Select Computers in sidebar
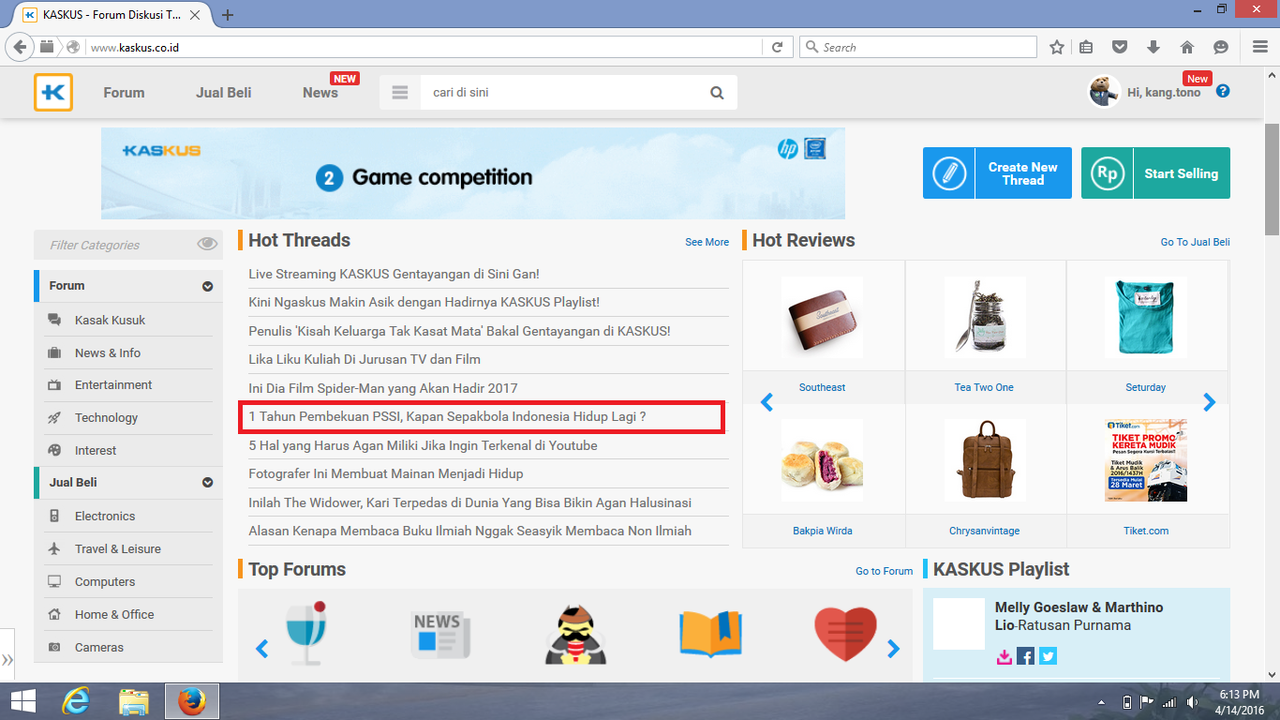This screenshot has width=1280, height=720. coord(105,582)
